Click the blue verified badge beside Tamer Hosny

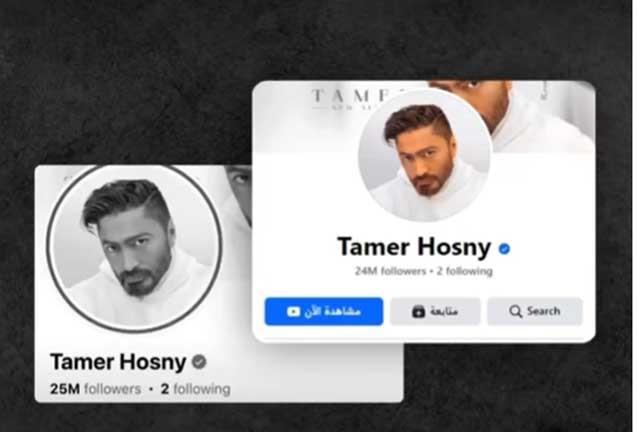[504, 248]
